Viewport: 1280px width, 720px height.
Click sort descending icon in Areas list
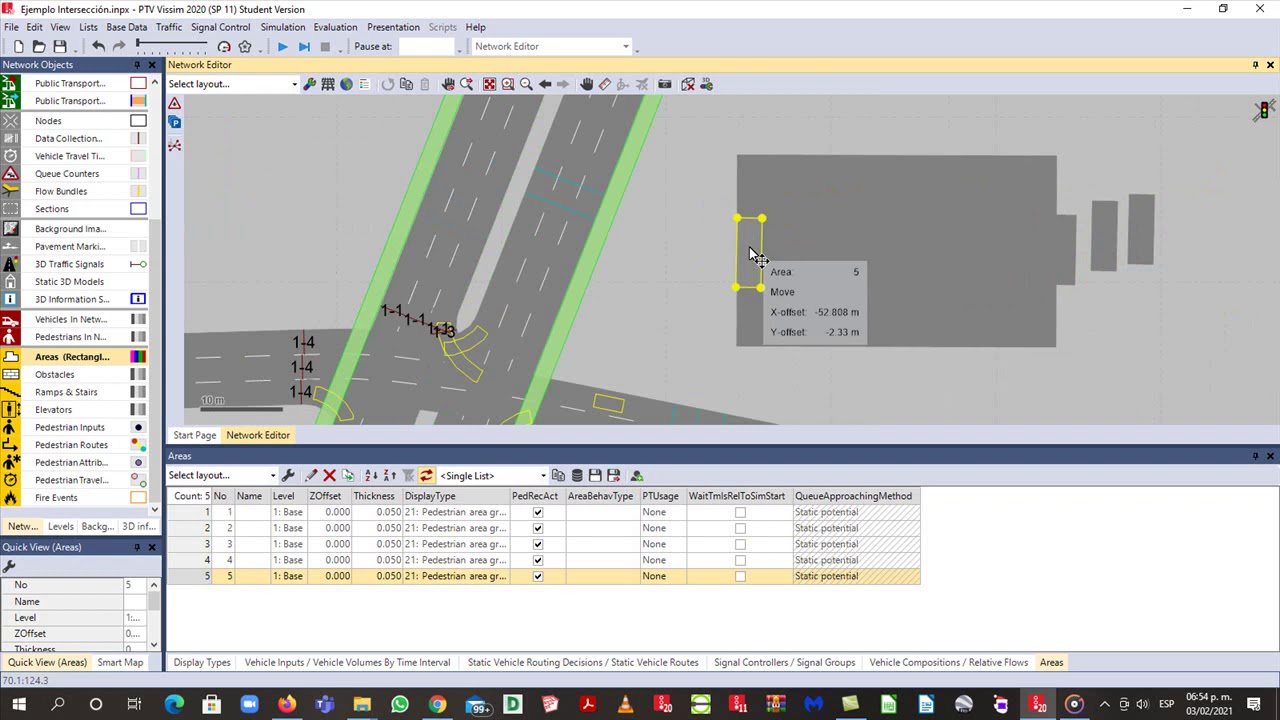coord(390,476)
